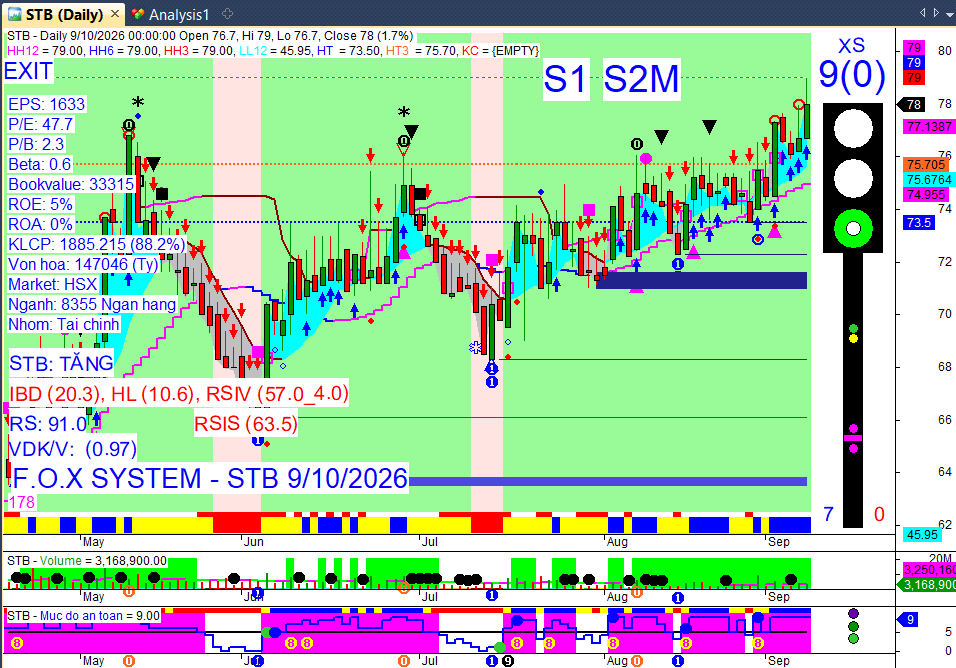Click the S2M signal label
The height and width of the screenshot is (668, 956).
(x=641, y=79)
